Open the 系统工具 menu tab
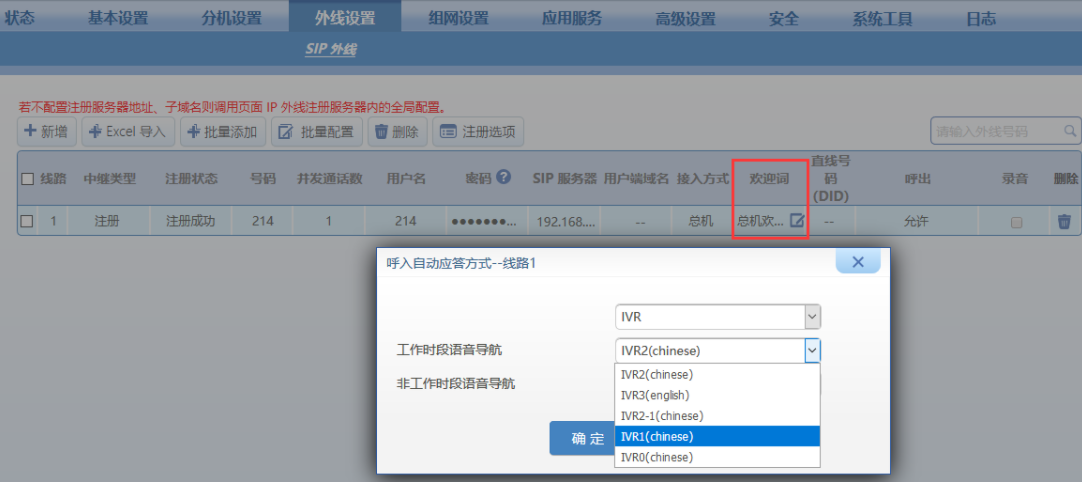 (881, 18)
